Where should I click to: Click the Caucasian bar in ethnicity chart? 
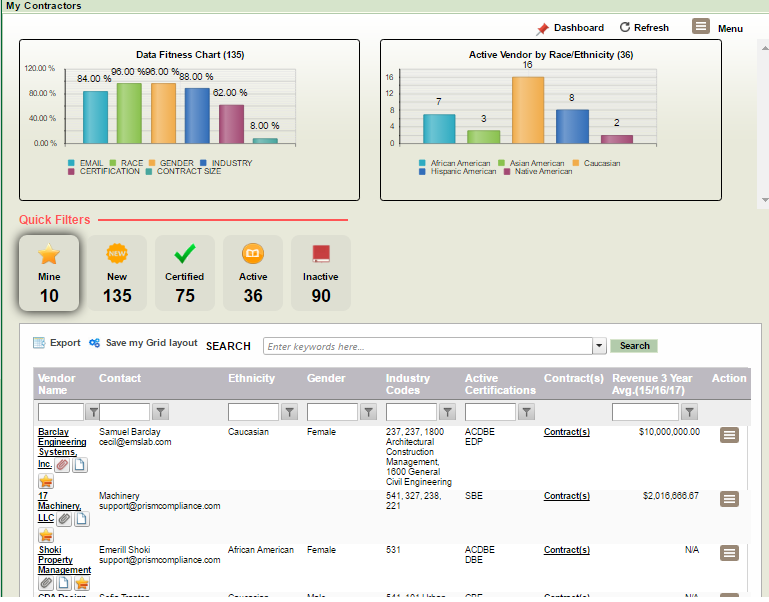point(527,109)
